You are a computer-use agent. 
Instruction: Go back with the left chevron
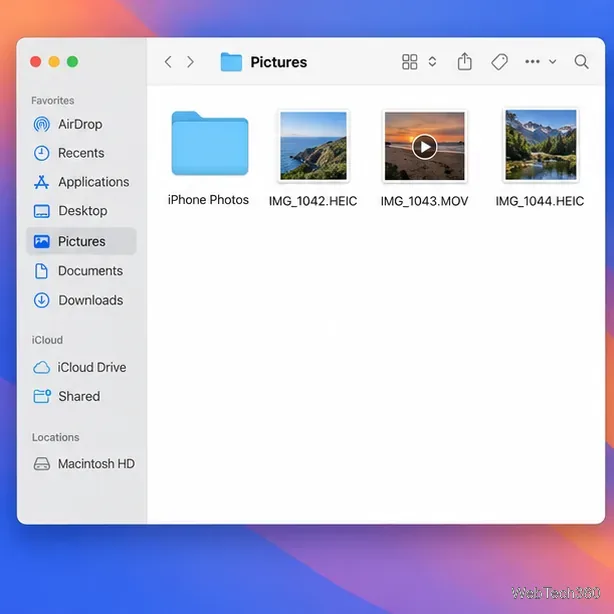click(x=168, y=62)
